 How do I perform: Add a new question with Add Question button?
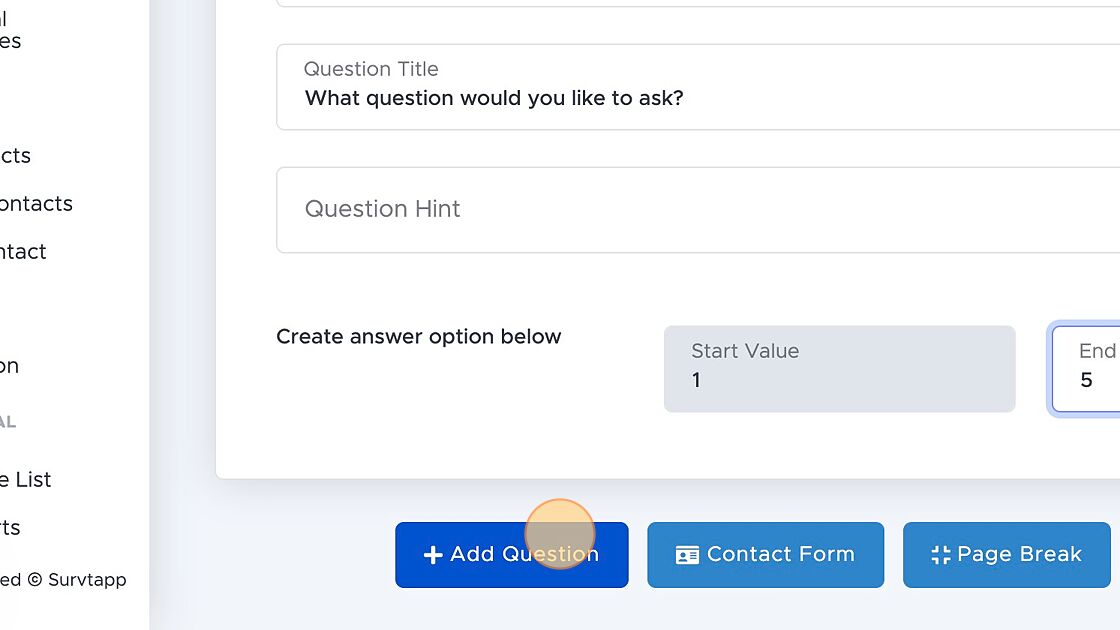pyautogui.click(x=511, y=555)
